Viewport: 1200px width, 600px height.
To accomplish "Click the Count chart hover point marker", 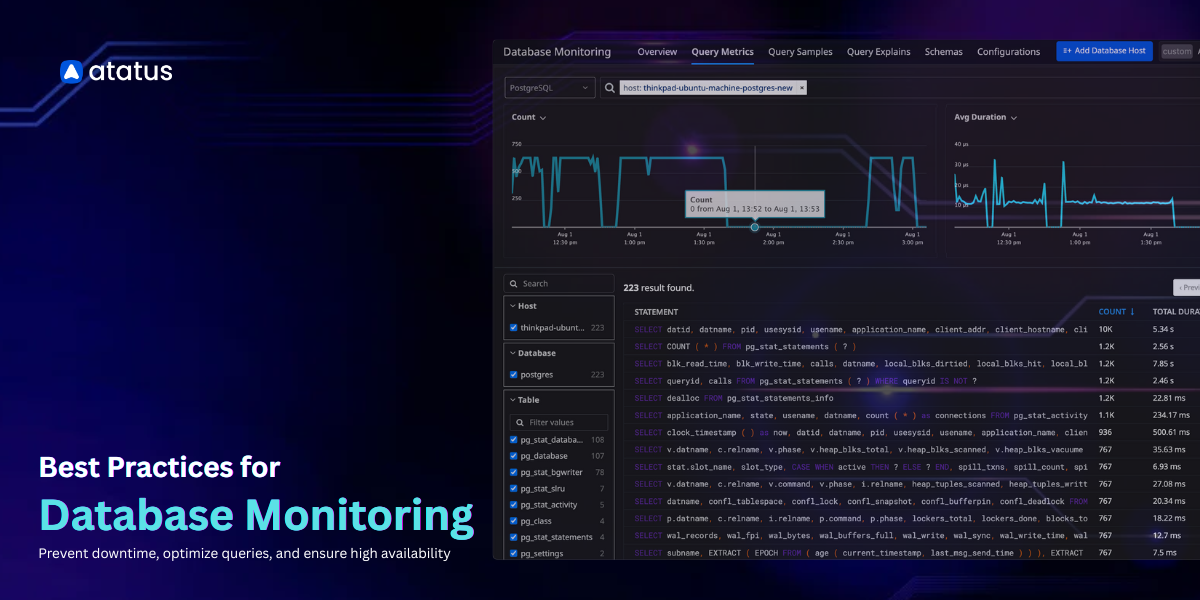I will pos(755,227).
